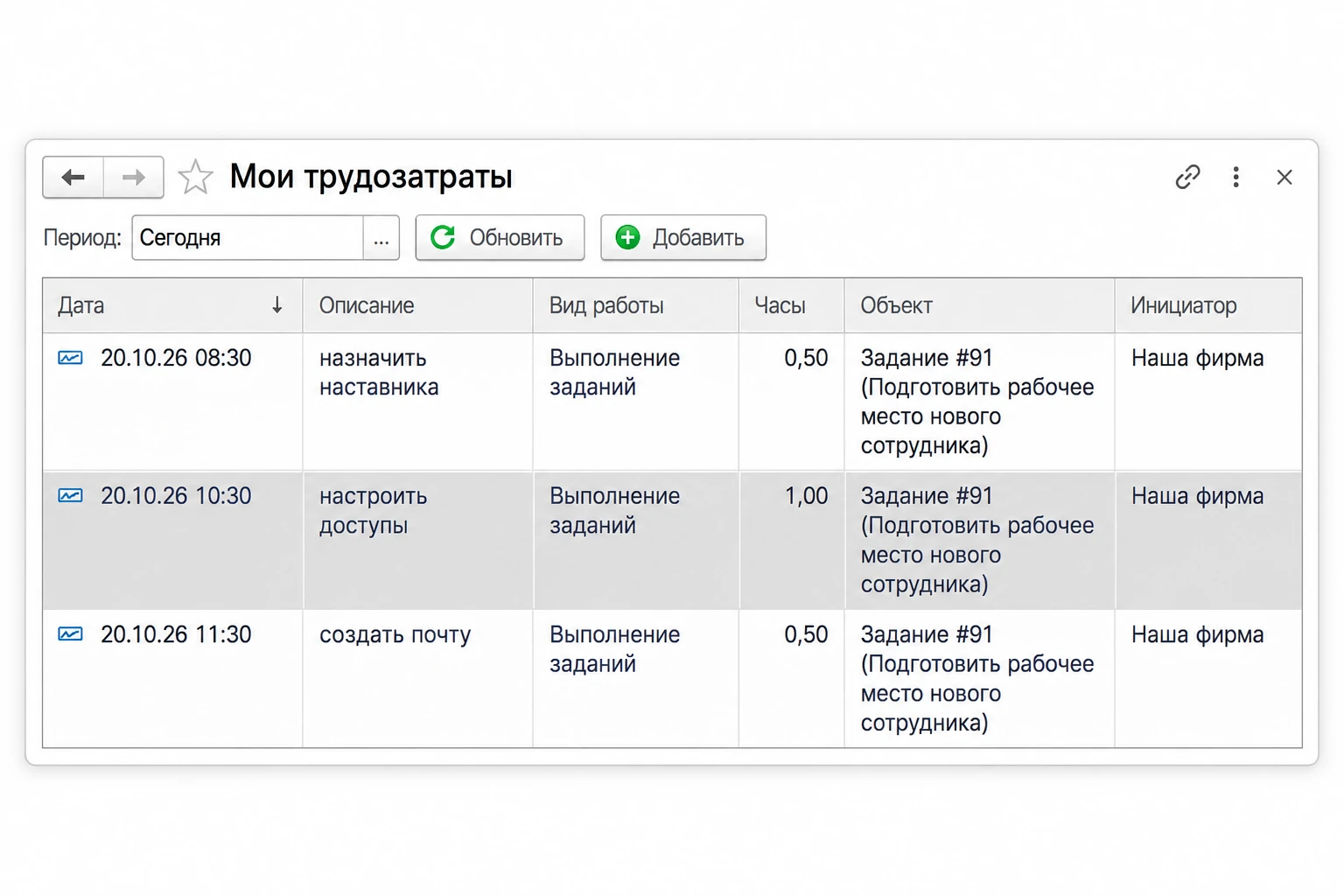This screenshot has height=896, width=1344.
Task: Open period chooser with the ellipsis button
Action: 381,238
